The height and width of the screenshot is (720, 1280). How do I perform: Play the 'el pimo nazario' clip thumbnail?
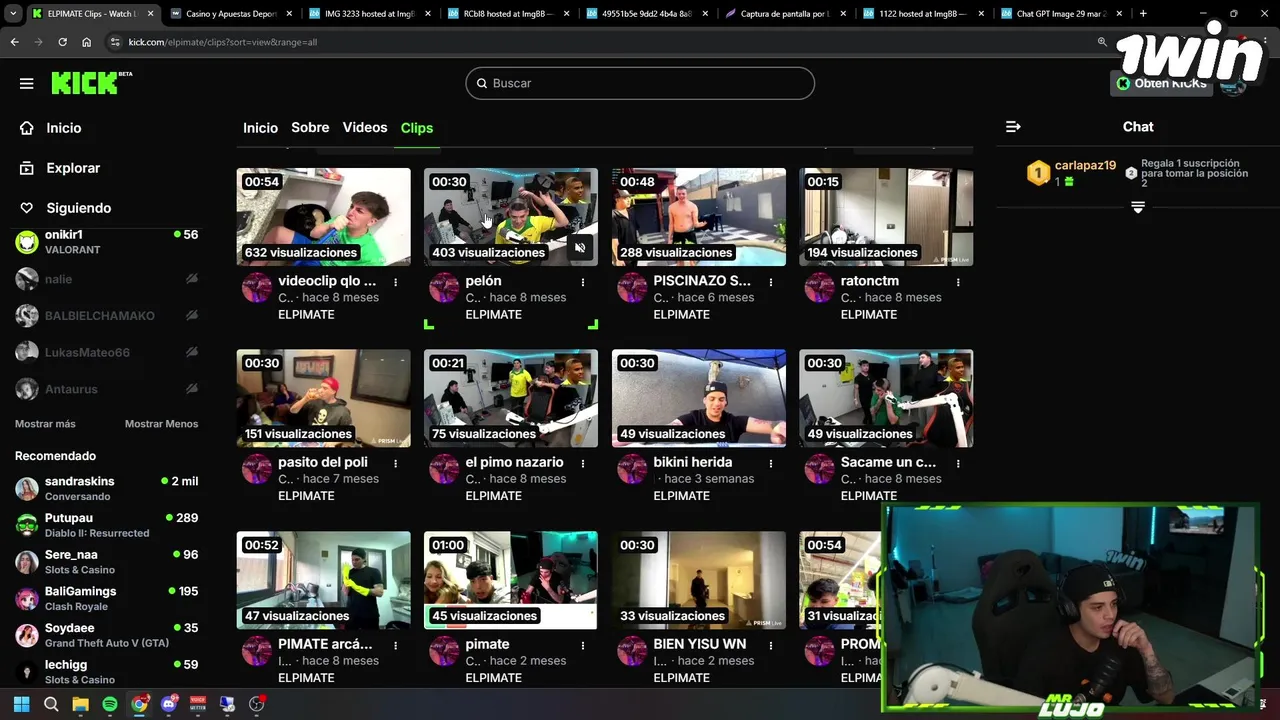pos(511,398)
